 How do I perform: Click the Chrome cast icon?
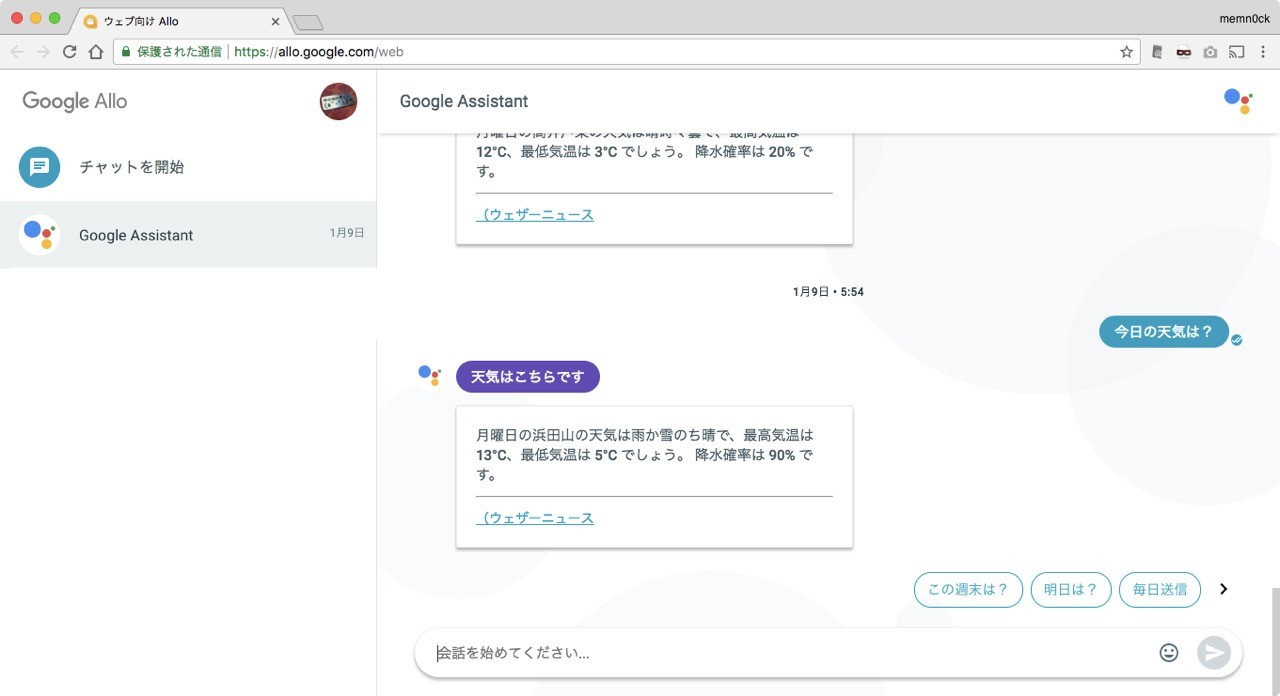click(x=1237, y=52)
